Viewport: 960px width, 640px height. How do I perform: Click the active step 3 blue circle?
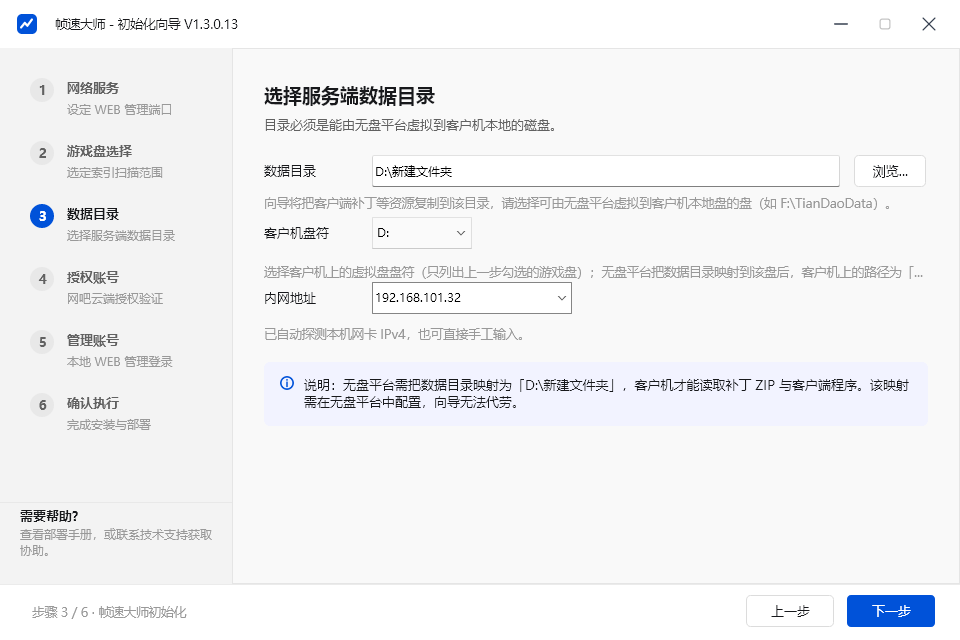coord(42,216)
